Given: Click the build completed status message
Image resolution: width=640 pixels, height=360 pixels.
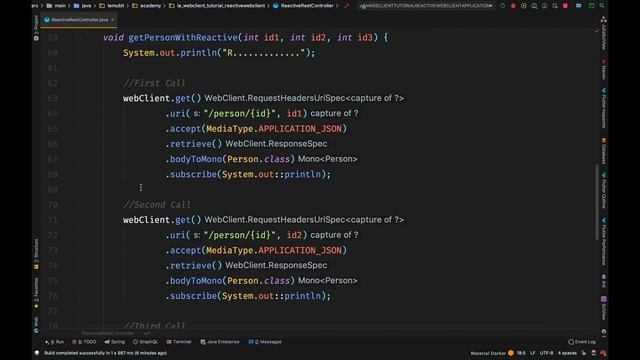Looking at the screenshot, I should click(105, 353).
